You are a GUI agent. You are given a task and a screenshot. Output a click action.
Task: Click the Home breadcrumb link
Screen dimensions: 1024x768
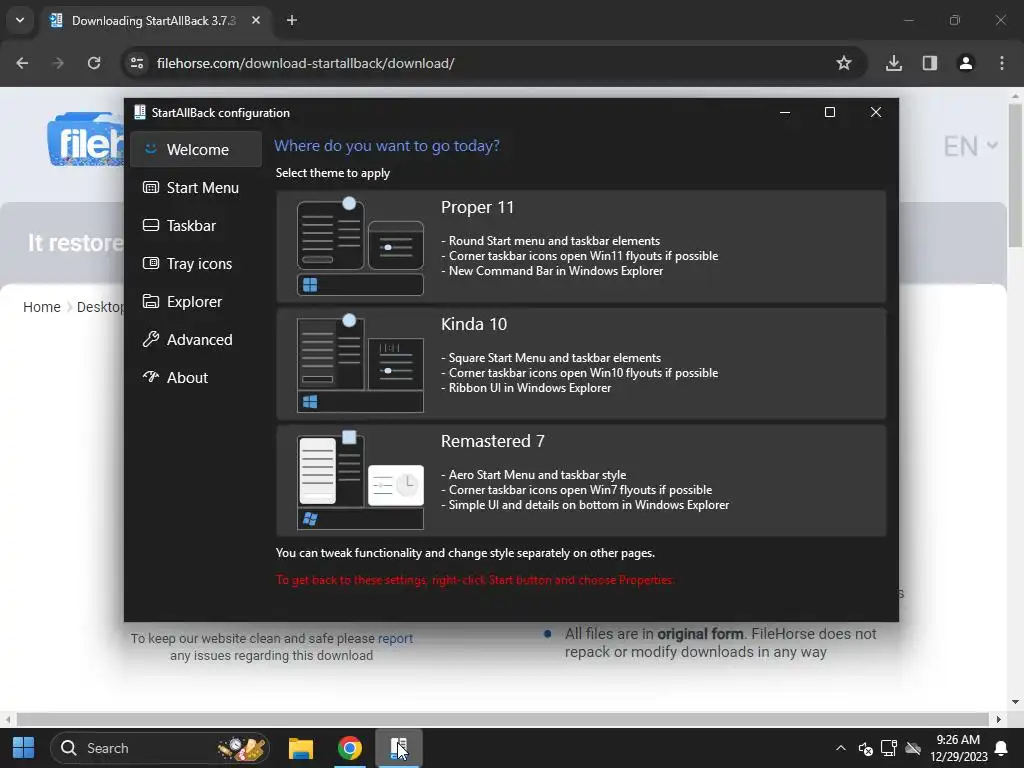(42, 307)
